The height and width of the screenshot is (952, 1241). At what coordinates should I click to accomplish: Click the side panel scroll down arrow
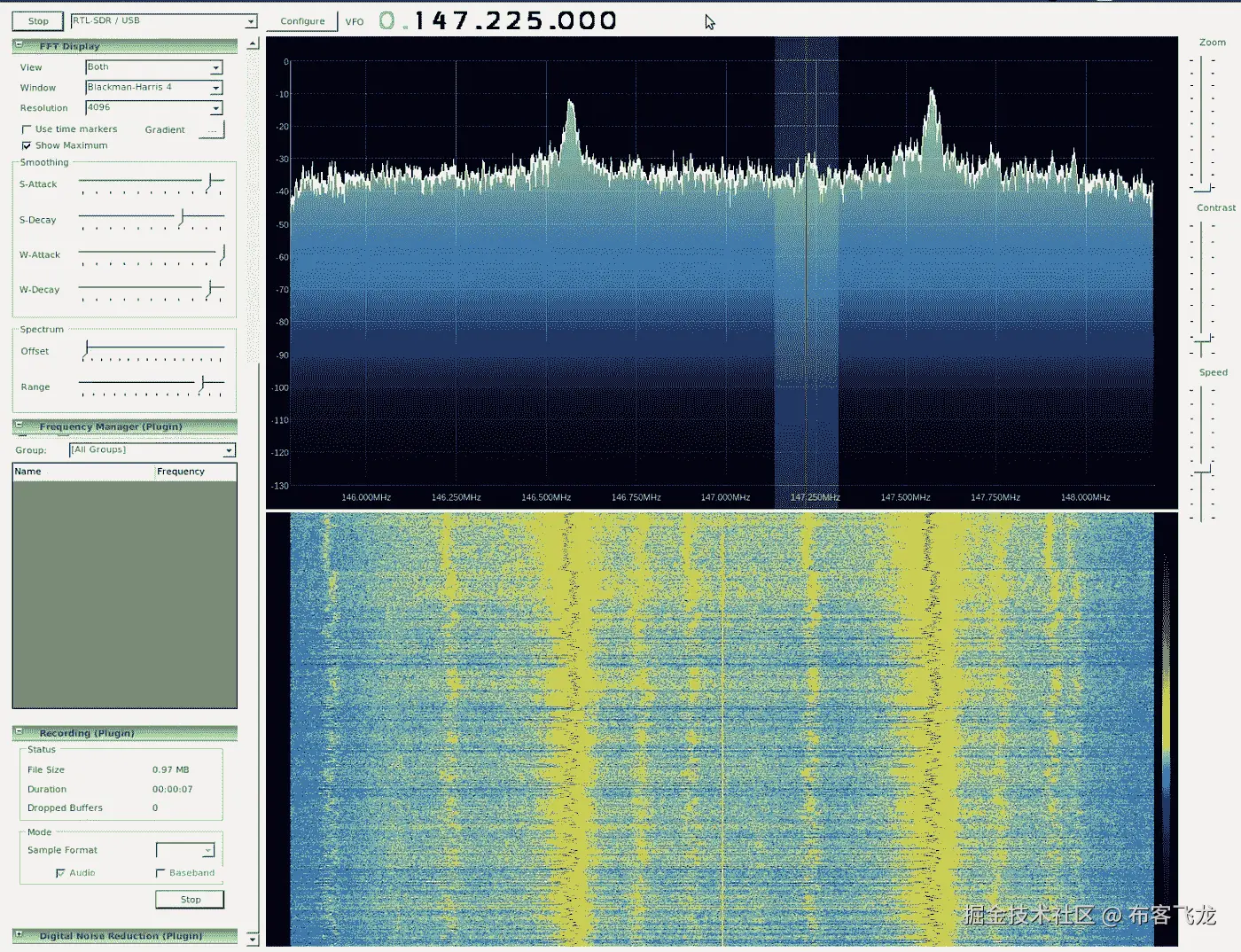[x=253, y=939]
